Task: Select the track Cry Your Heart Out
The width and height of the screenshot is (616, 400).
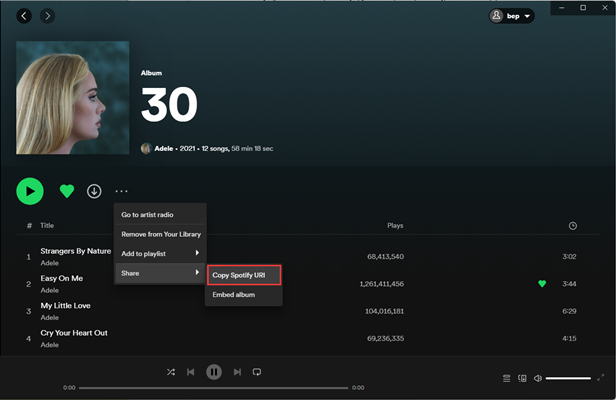Action: [x=74, y=333]
